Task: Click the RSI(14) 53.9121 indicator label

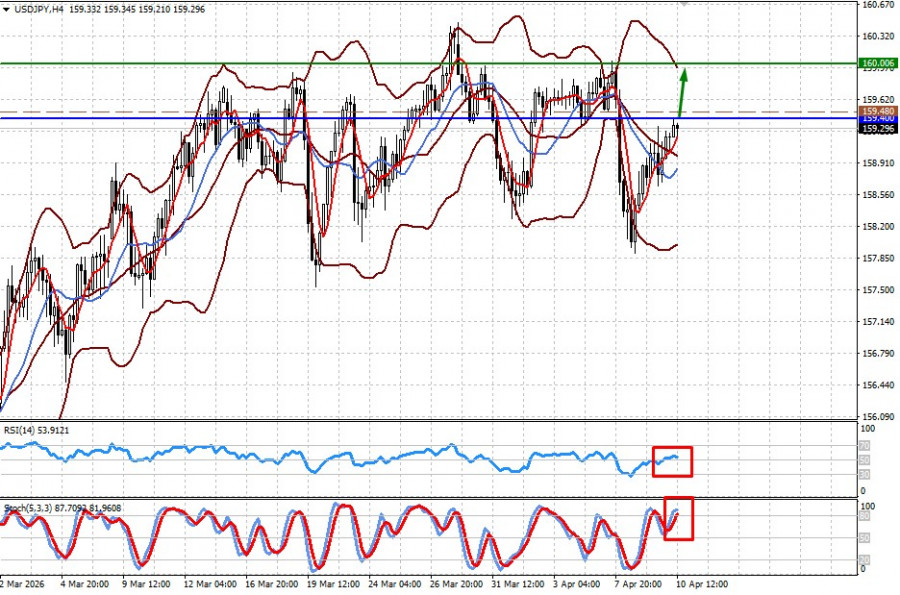Action: click(37, 430)
